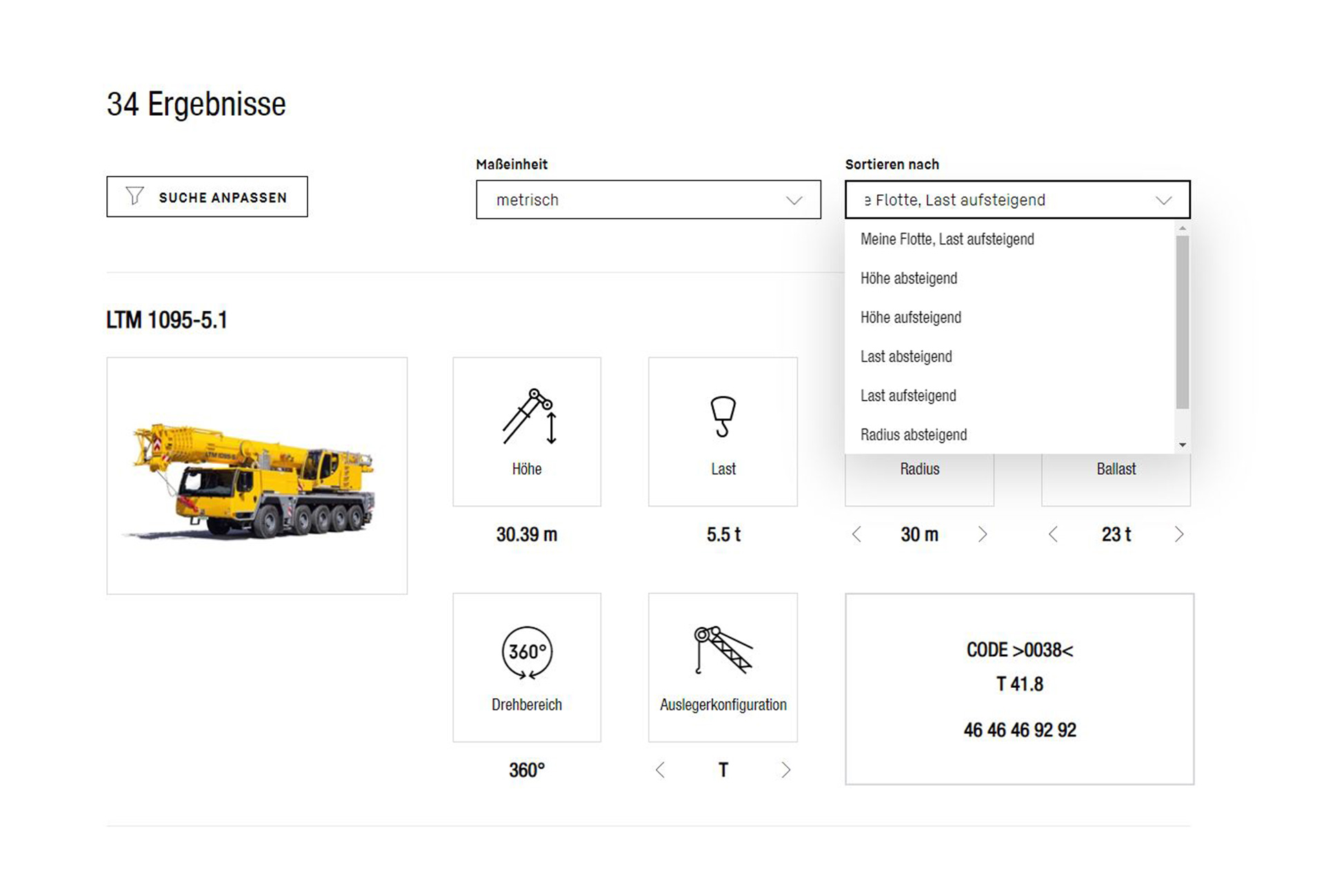Increase Radius with right arrow
Screen dimensions: 1324x896
click(x=983, y=534)
